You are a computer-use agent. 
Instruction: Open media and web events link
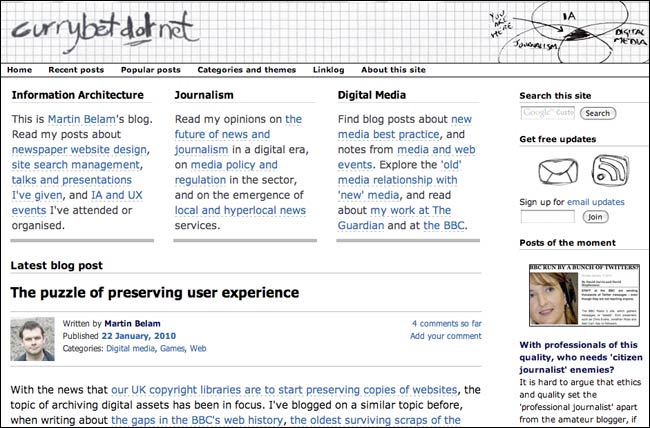[x=406, y=157]
